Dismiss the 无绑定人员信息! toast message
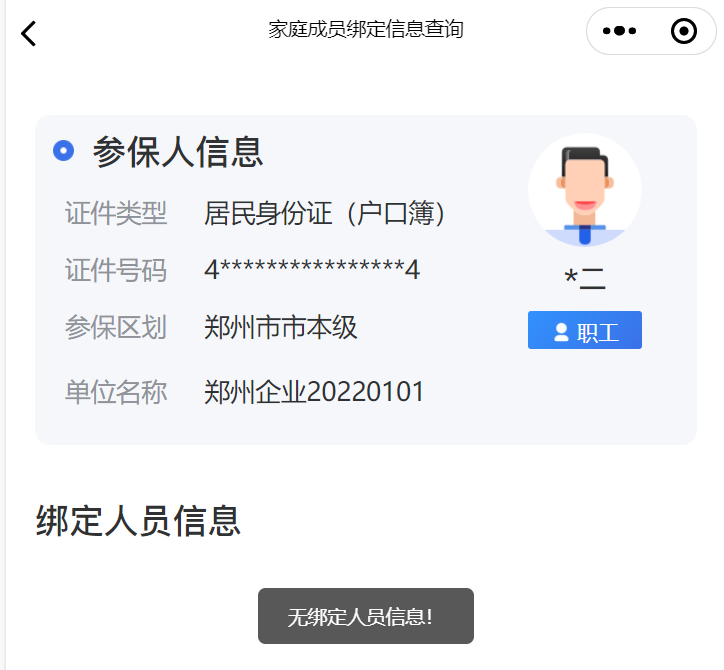 click(366, 616)
